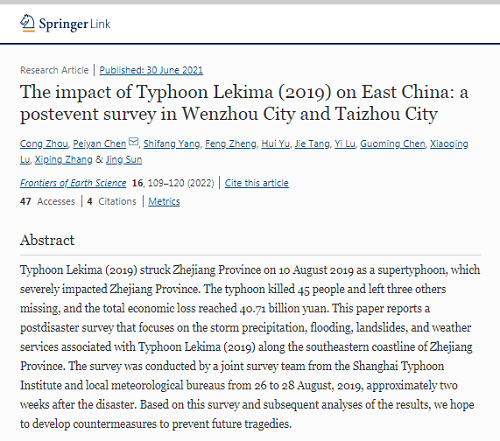Viewport: 500px width, 441px height.
Task: Open the Metrics link
Action: (x=164, y=202)
